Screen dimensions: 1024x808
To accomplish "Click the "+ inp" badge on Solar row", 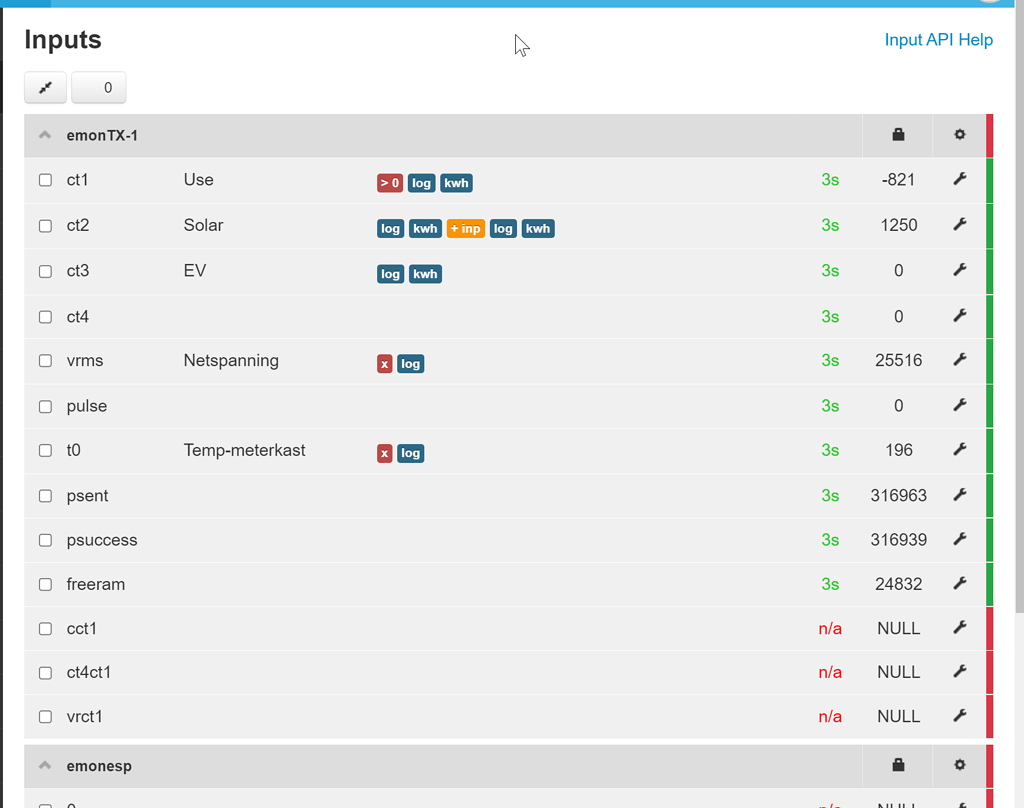I will [x=466, y=228].
